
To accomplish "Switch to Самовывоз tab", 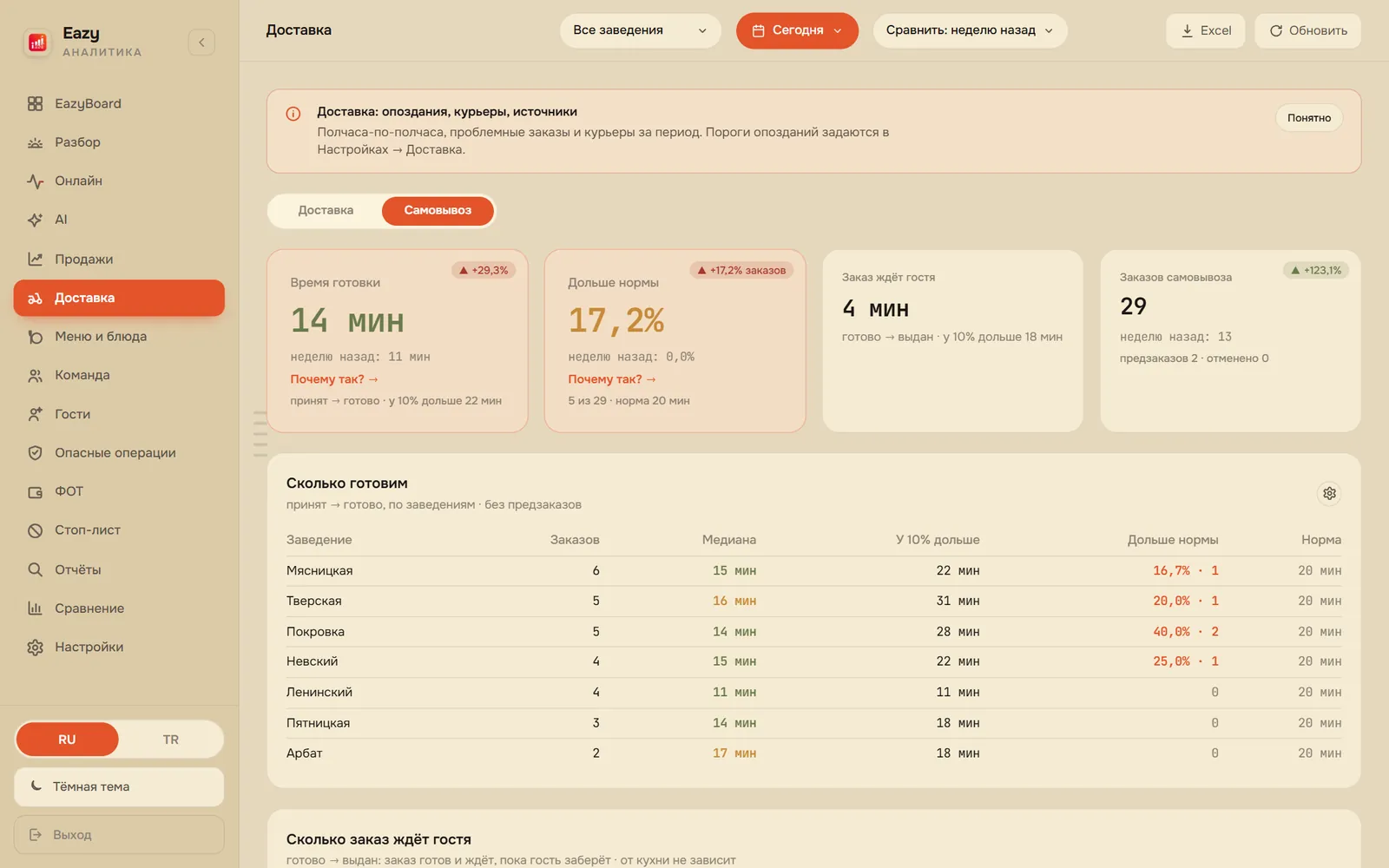I will [438, 210].
